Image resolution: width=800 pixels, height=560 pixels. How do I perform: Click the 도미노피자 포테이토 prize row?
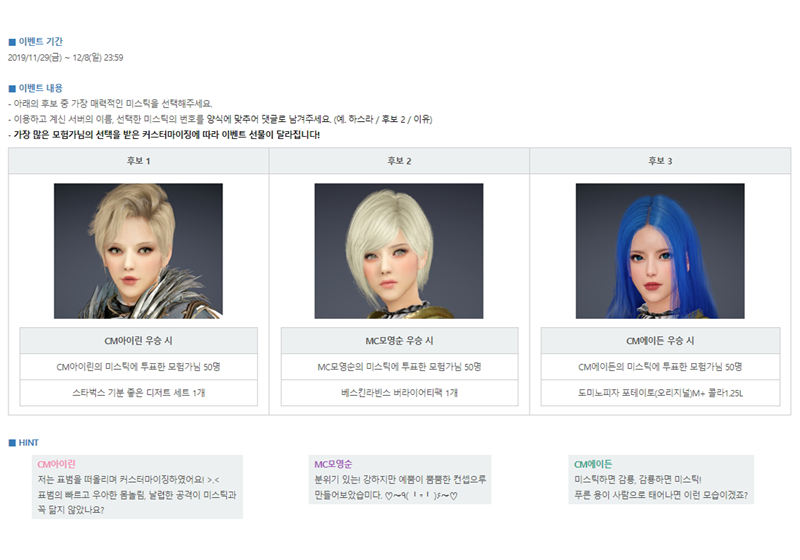click(x=661, y=393)
